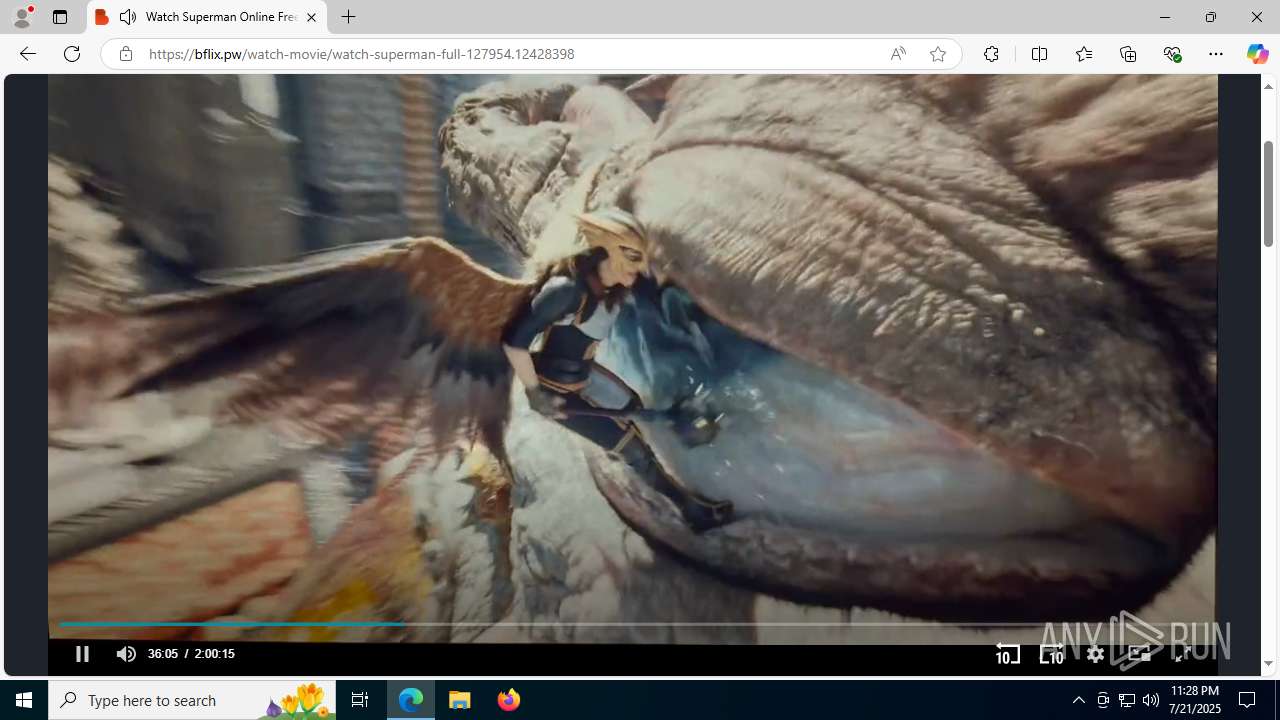Open Browser essentials
This screenshot has width=1280, height=720.
pyautogui.click(x=1172, y=54)
